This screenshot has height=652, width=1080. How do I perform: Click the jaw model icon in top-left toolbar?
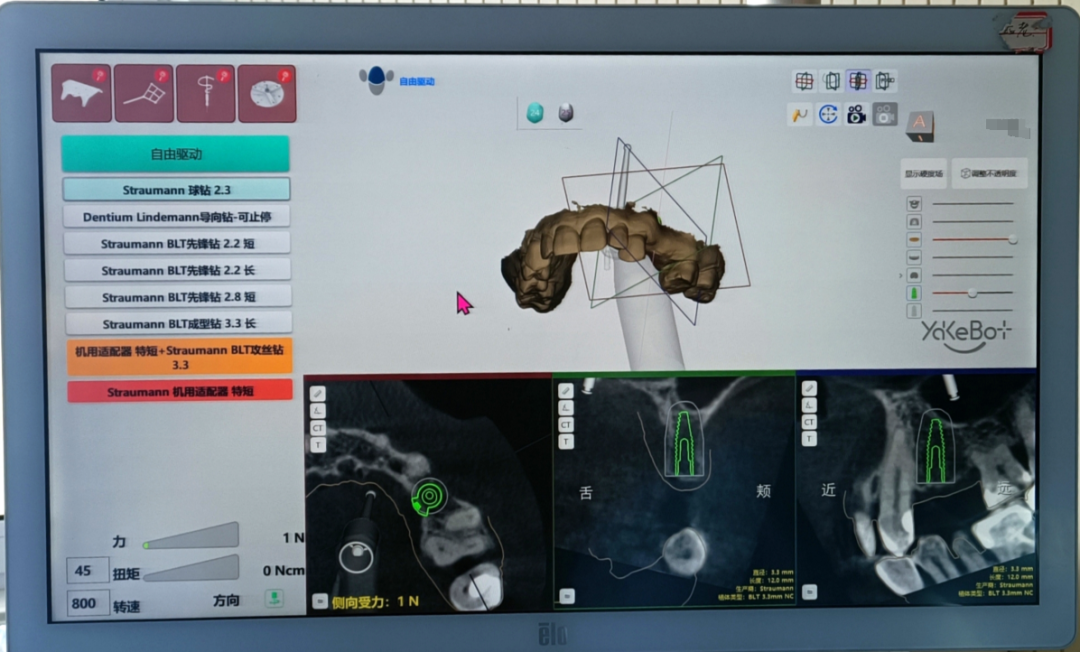(x=81, y=94)
